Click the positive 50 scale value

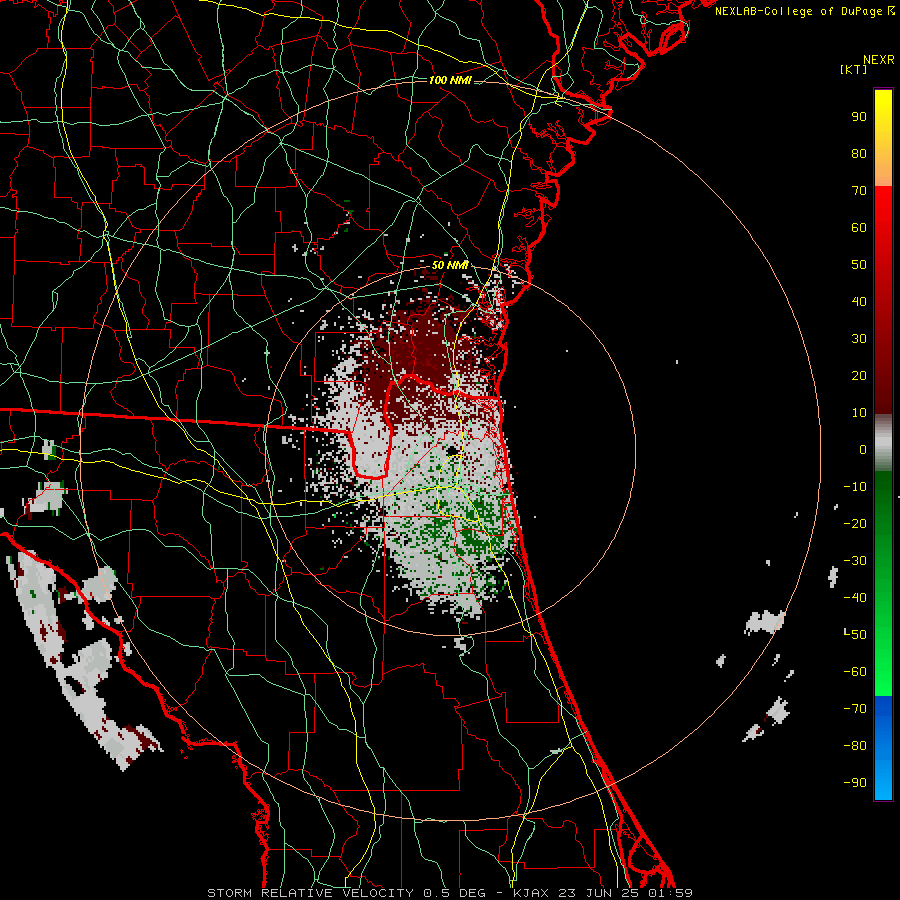point(859,265)
